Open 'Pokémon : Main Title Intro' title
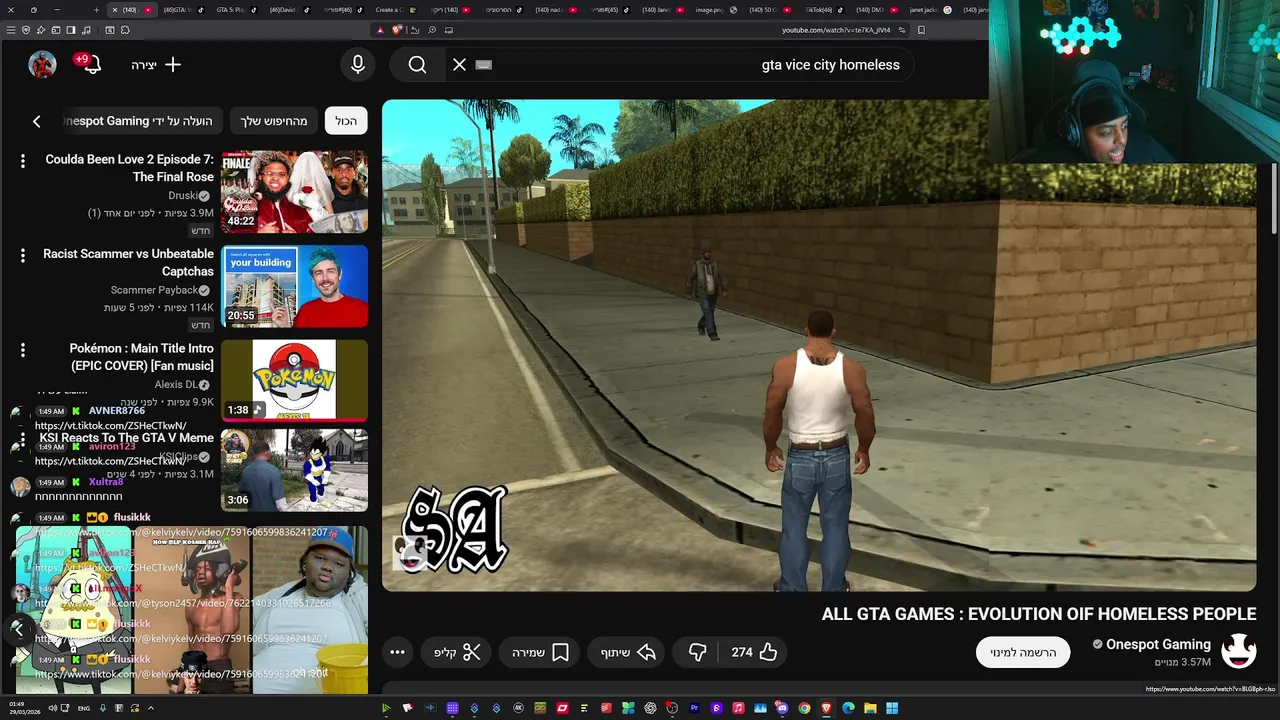The width and height of the screenshot is (1280, 720). tap(141, 357)
